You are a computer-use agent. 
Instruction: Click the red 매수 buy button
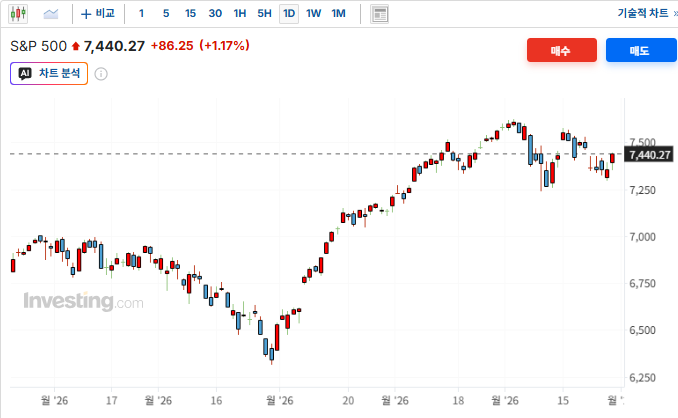[x=562, y=50]
